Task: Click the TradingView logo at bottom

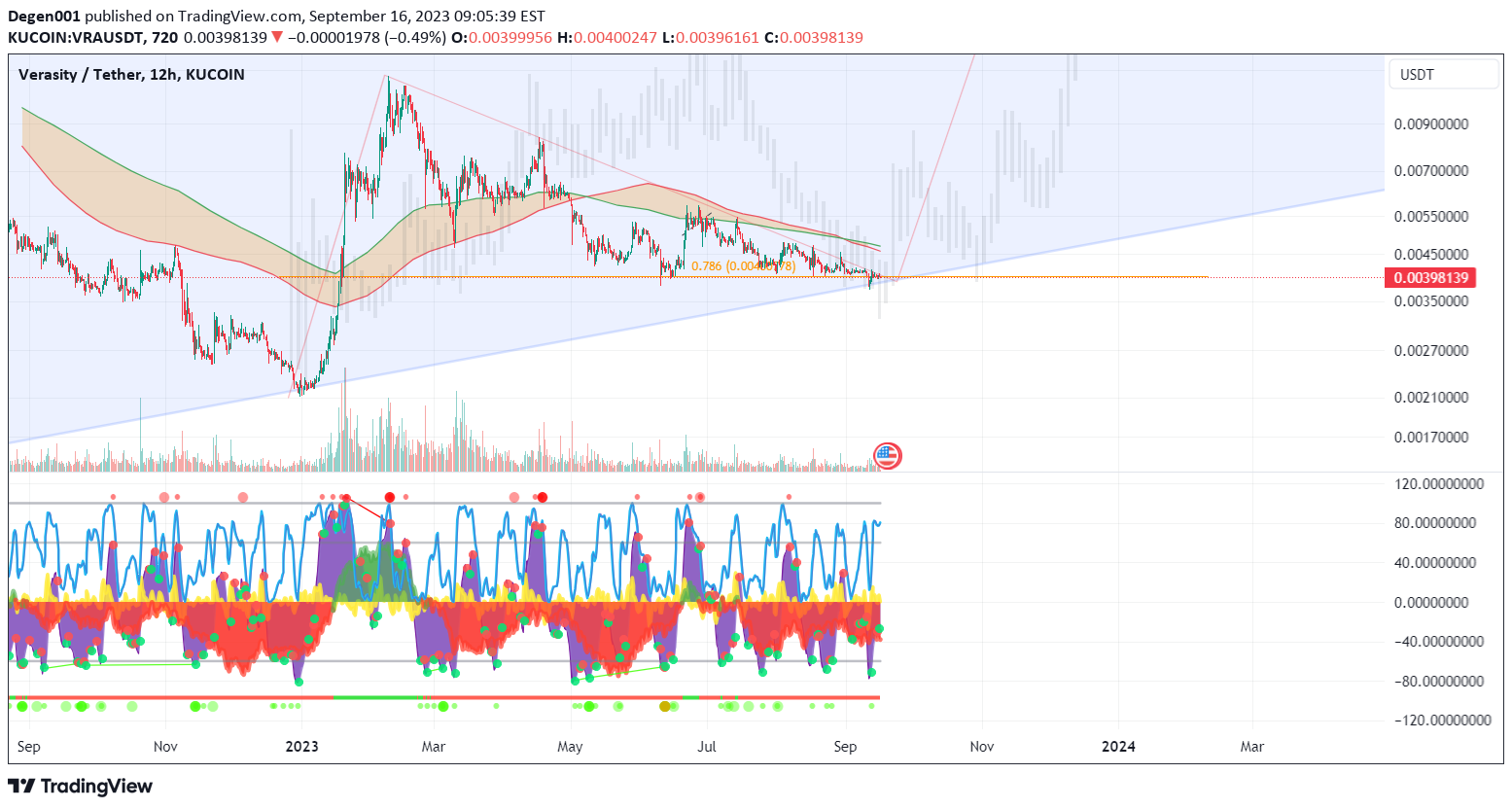Action: (x=81, y=786)
